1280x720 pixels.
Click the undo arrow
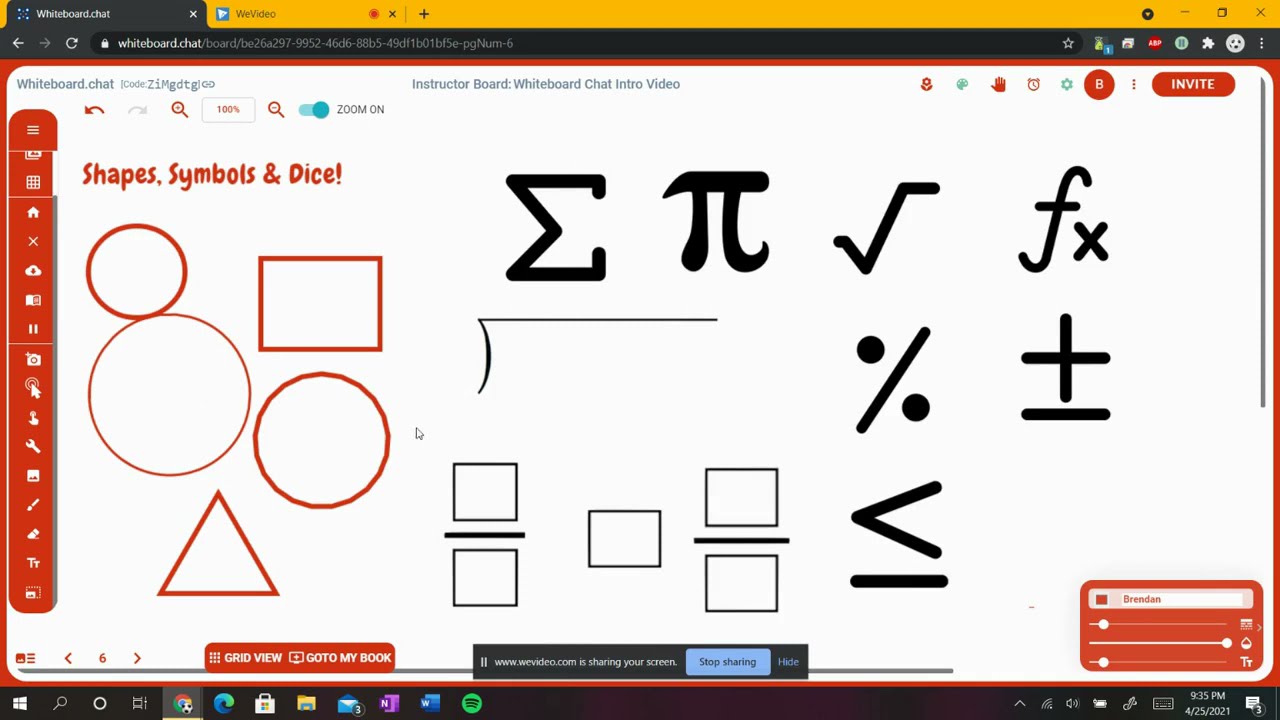(x=94, y=110)
